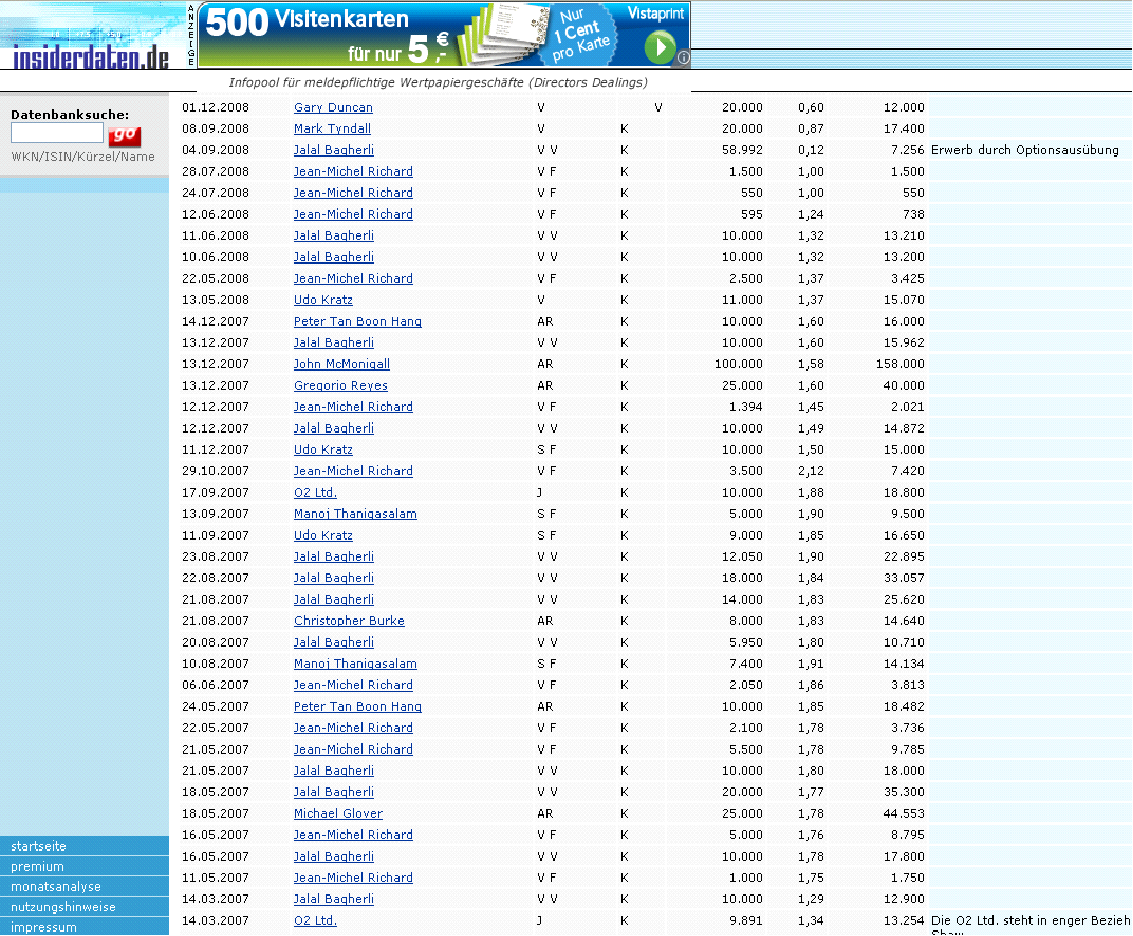Click remark 'Die O2 Ltd. steht in enger Bezieh'

point(1030,921)
